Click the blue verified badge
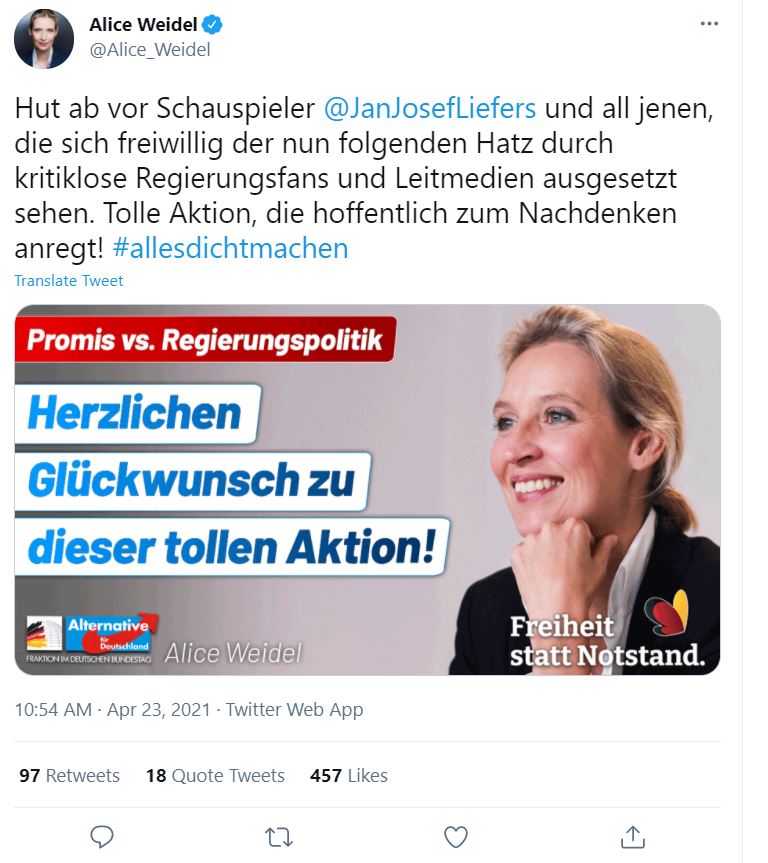Viewport: 768px width, 863px height. point(213,25)
